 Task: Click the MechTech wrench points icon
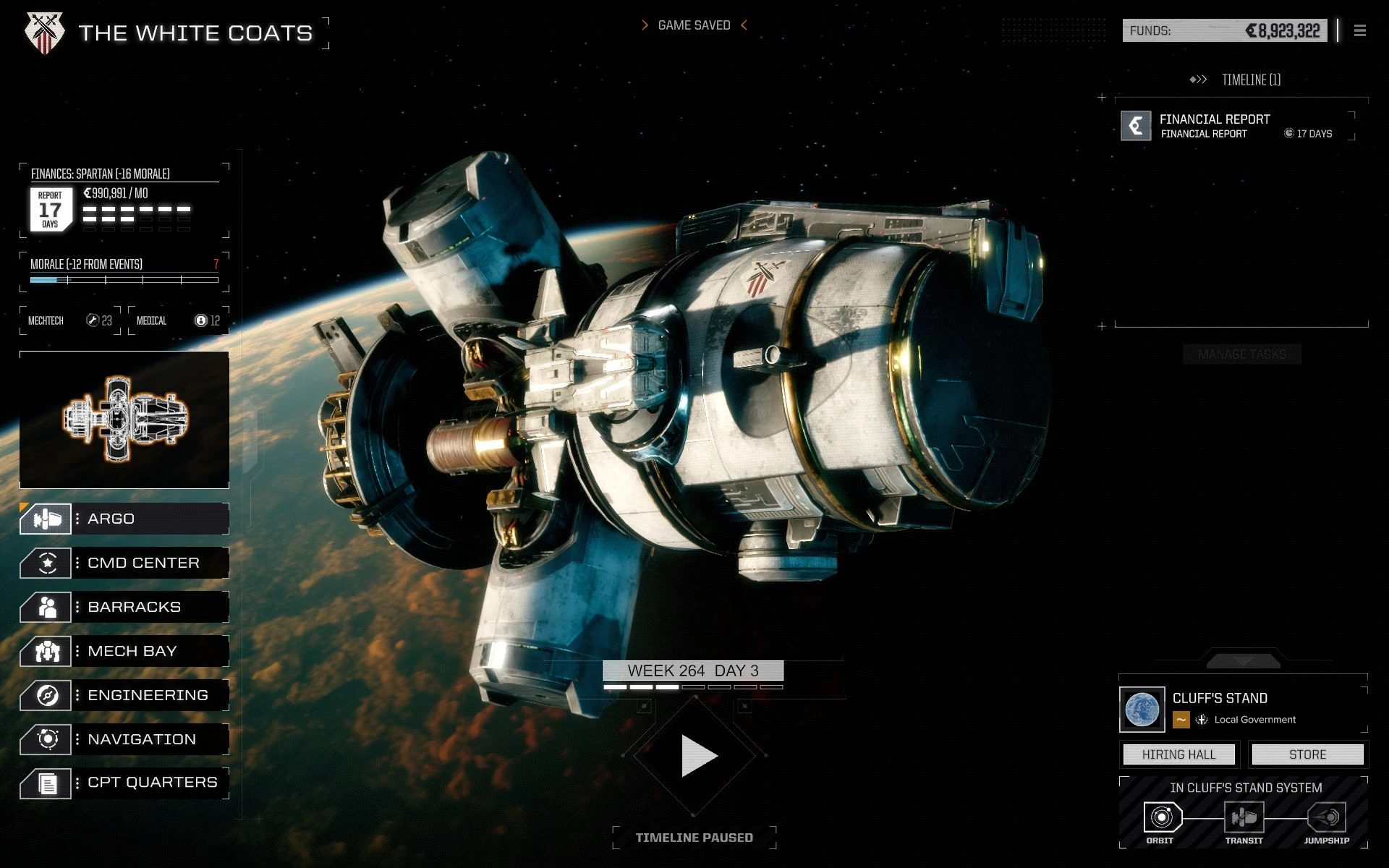(x=92, y=320)
